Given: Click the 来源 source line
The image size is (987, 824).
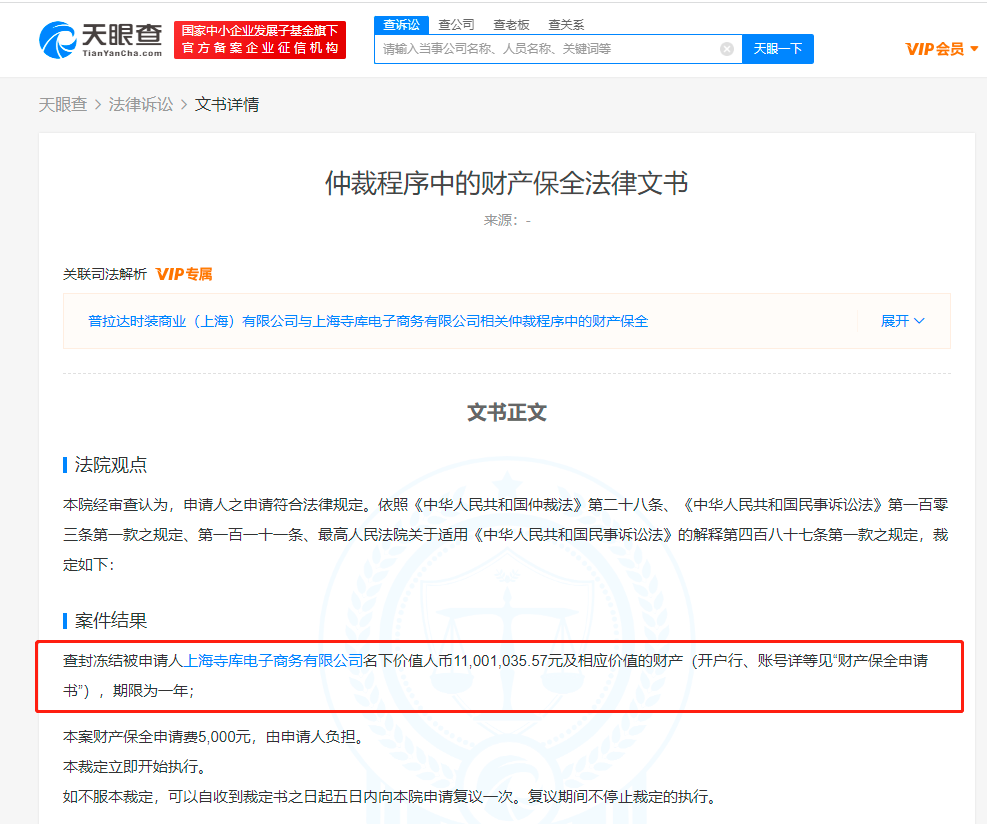Looking at the screenshot, I should tap(507, 220).
